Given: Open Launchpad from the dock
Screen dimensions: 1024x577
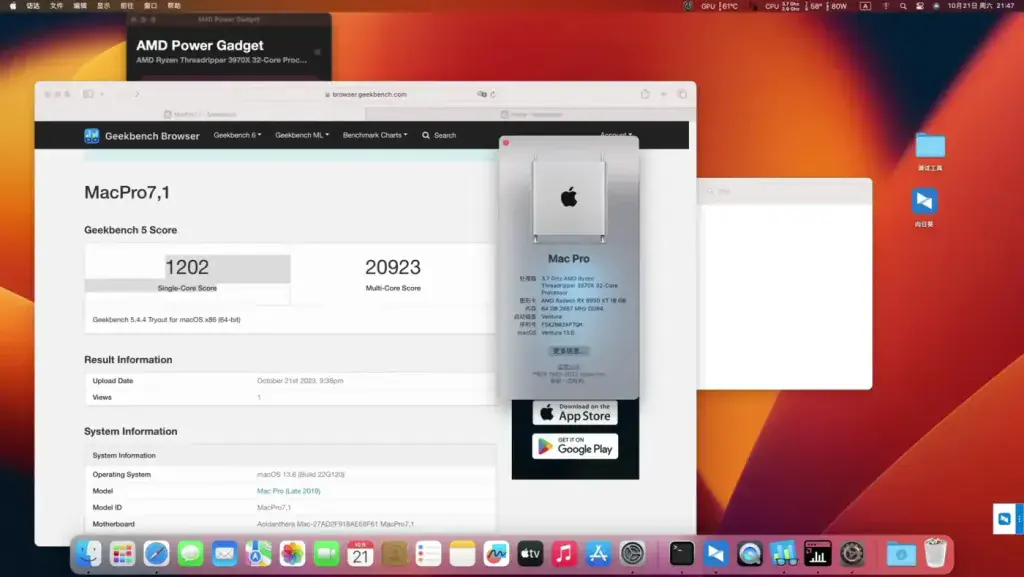Looking at the screenshot, I should pyautogui.click(x=122, y=554).
